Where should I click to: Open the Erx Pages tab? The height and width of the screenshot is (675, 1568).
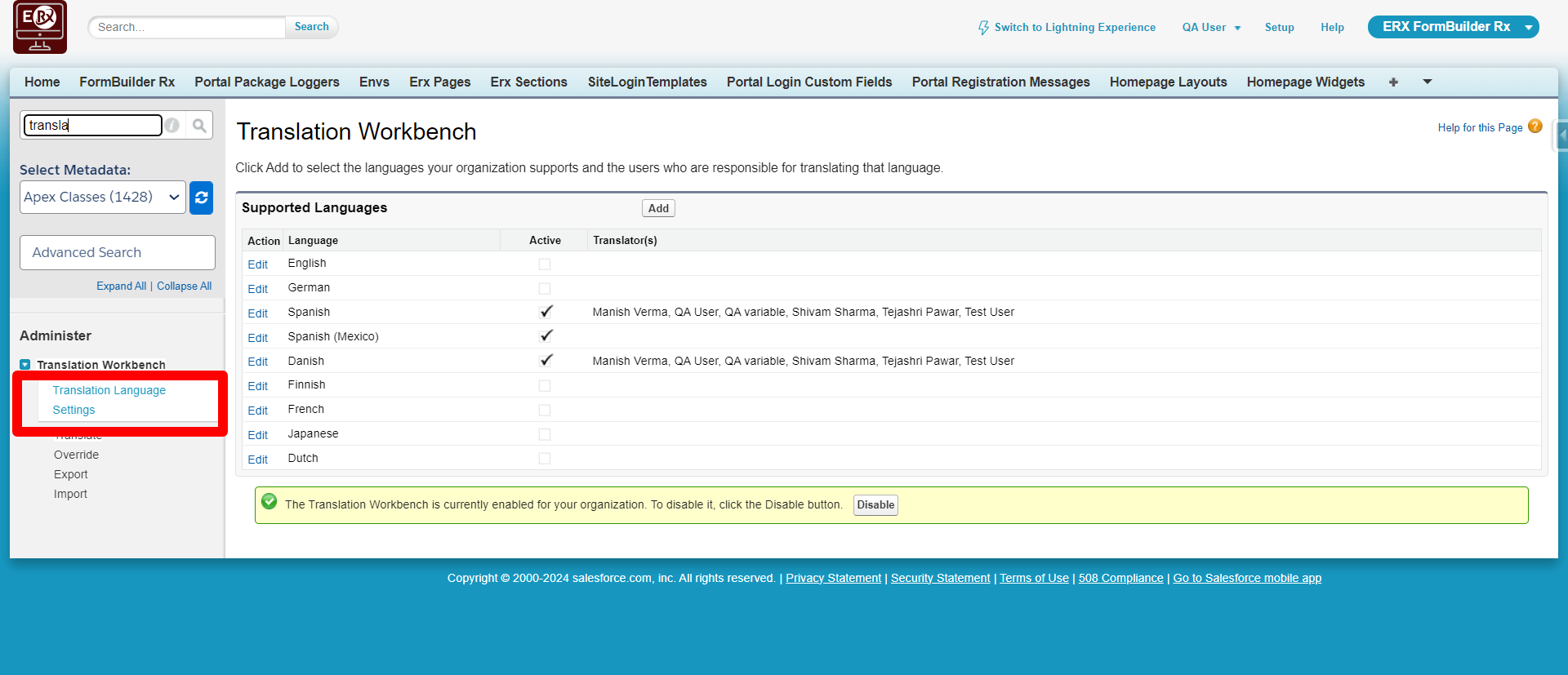439,82
